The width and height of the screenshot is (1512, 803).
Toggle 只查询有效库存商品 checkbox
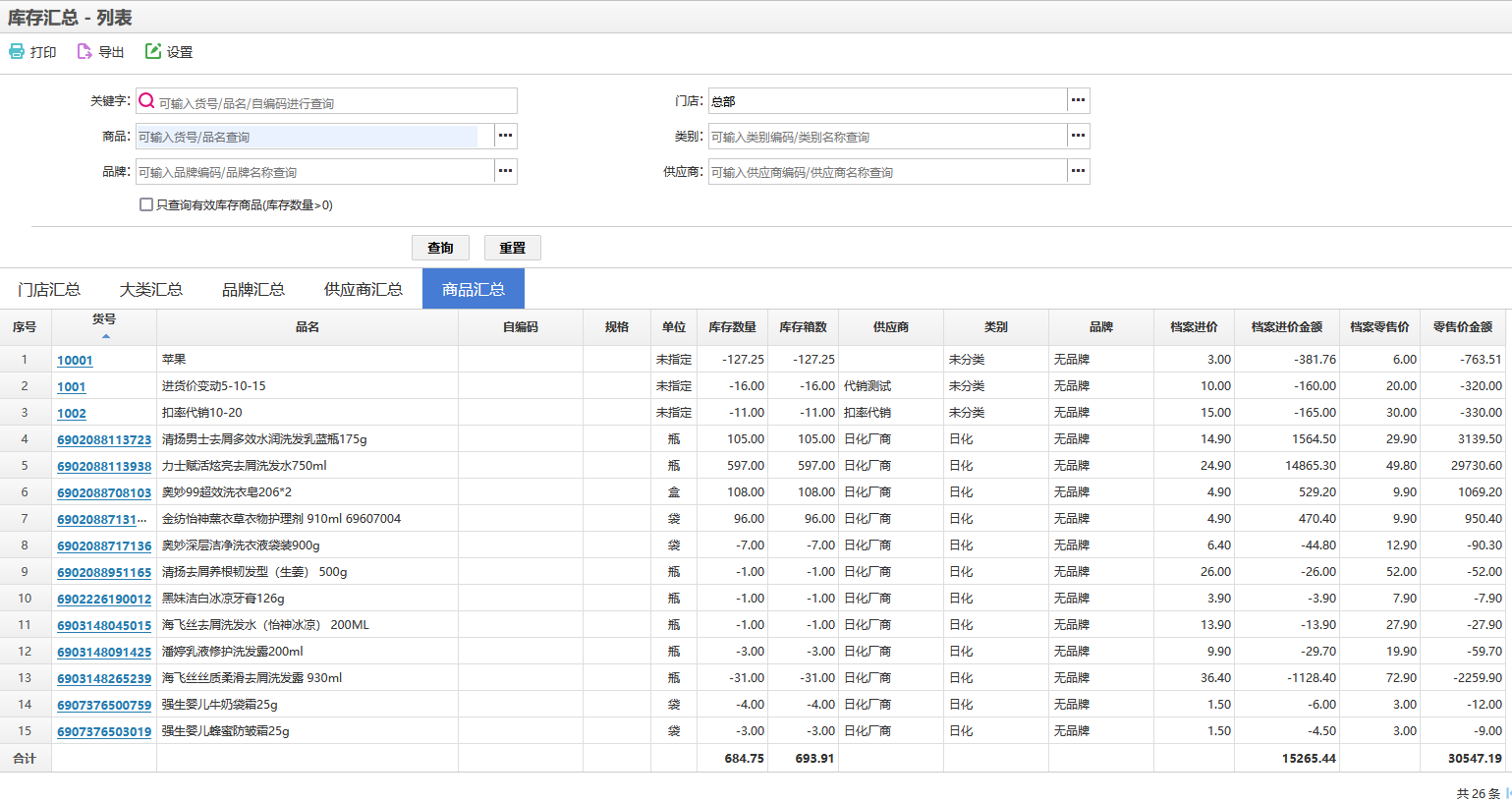pyautogui.click(x=146, y=204)
